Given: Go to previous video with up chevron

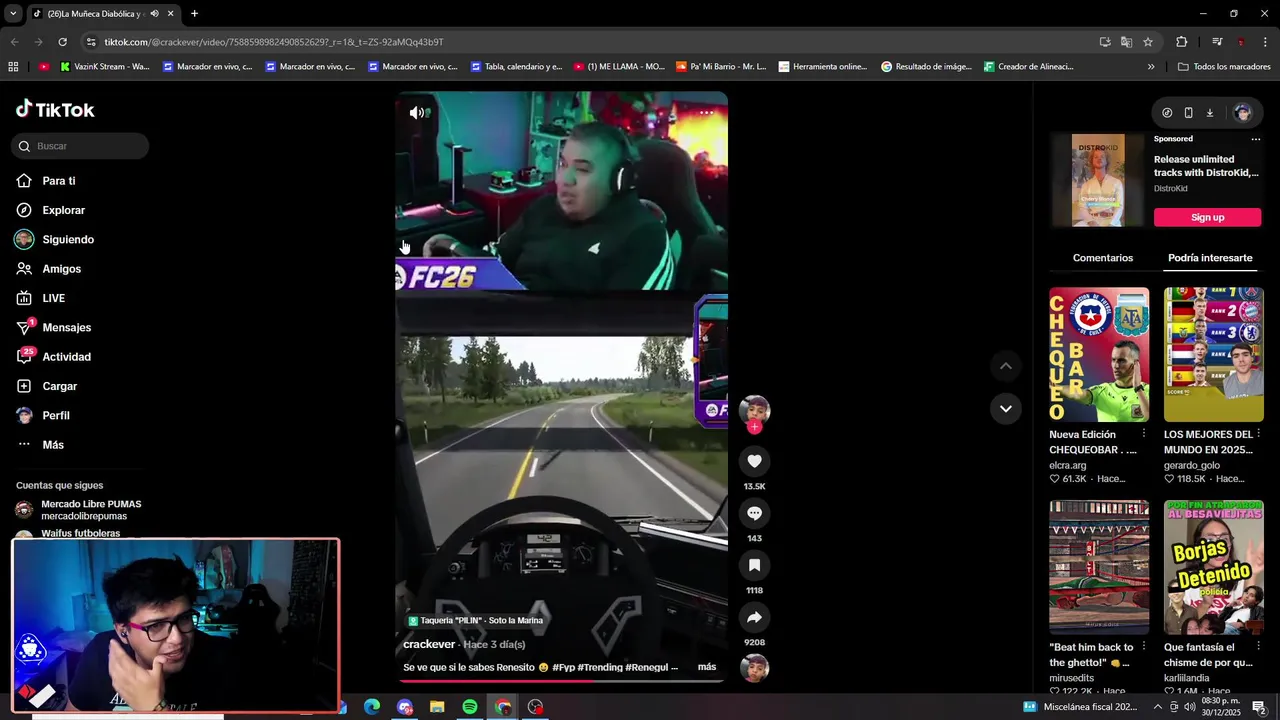Looking at the screenshot, I should [x=1006, y=366].
